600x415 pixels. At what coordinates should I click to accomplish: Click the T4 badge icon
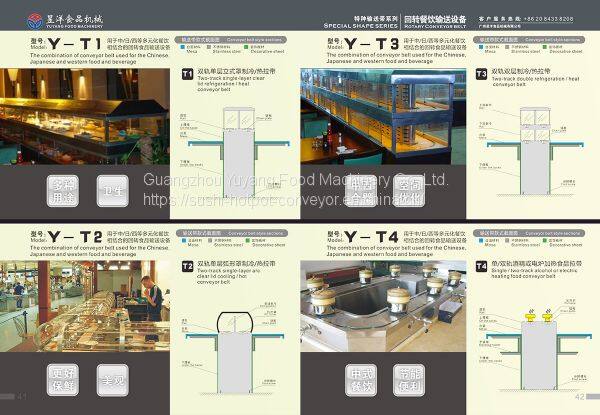481,267
